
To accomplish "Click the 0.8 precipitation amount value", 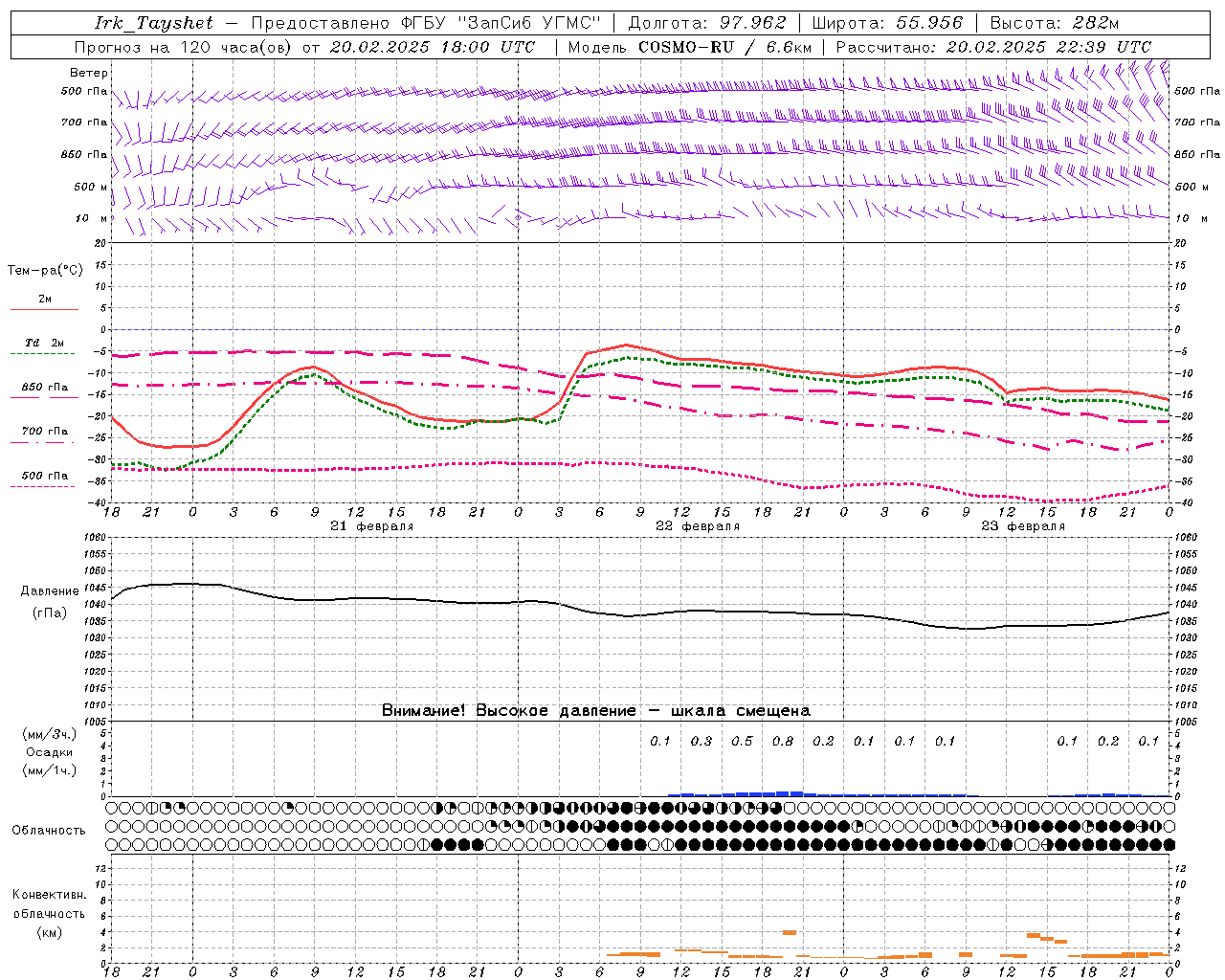I will pos(783,741).
